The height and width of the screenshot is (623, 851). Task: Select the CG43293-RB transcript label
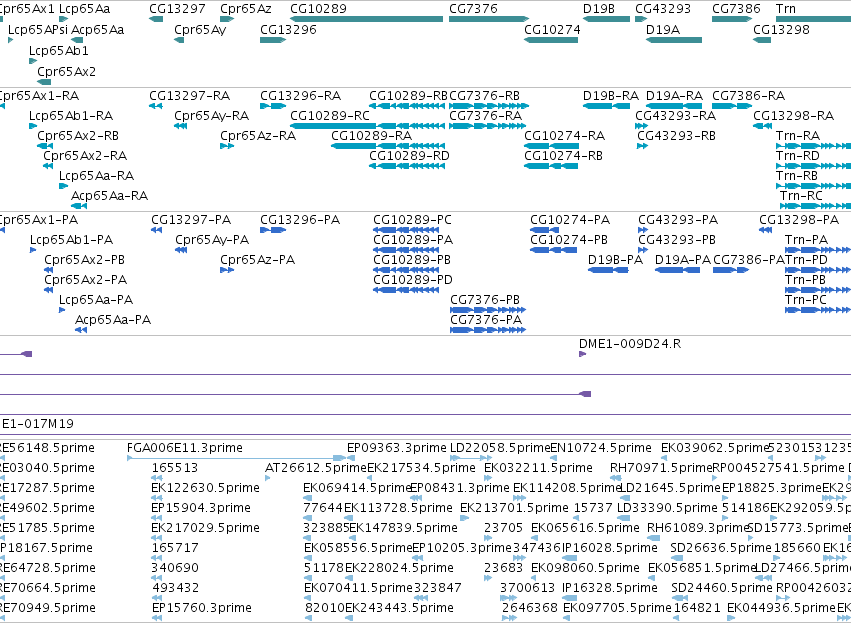(676, 136)
